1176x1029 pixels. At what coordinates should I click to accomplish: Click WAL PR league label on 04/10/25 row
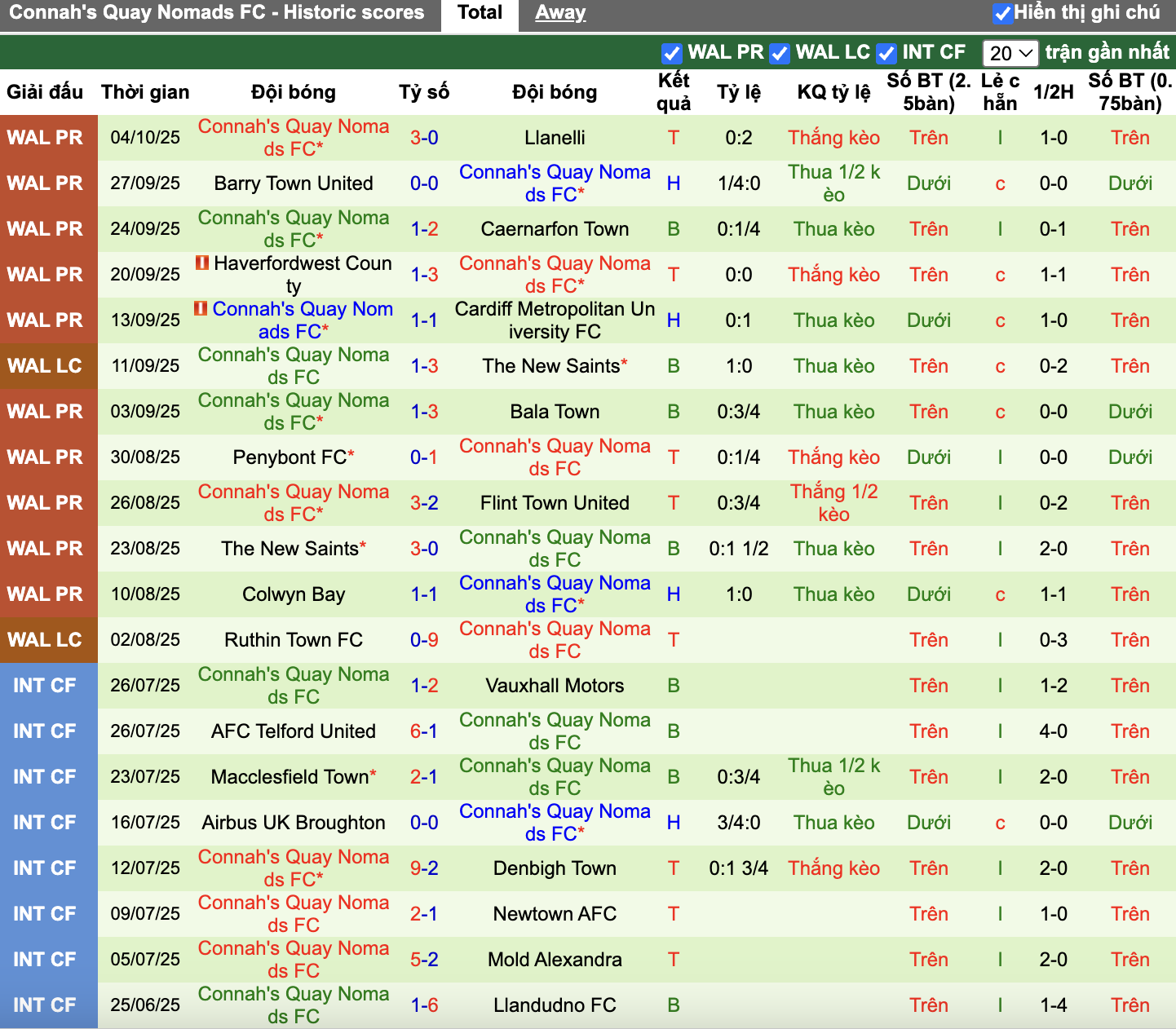click(x=45, y=138)
